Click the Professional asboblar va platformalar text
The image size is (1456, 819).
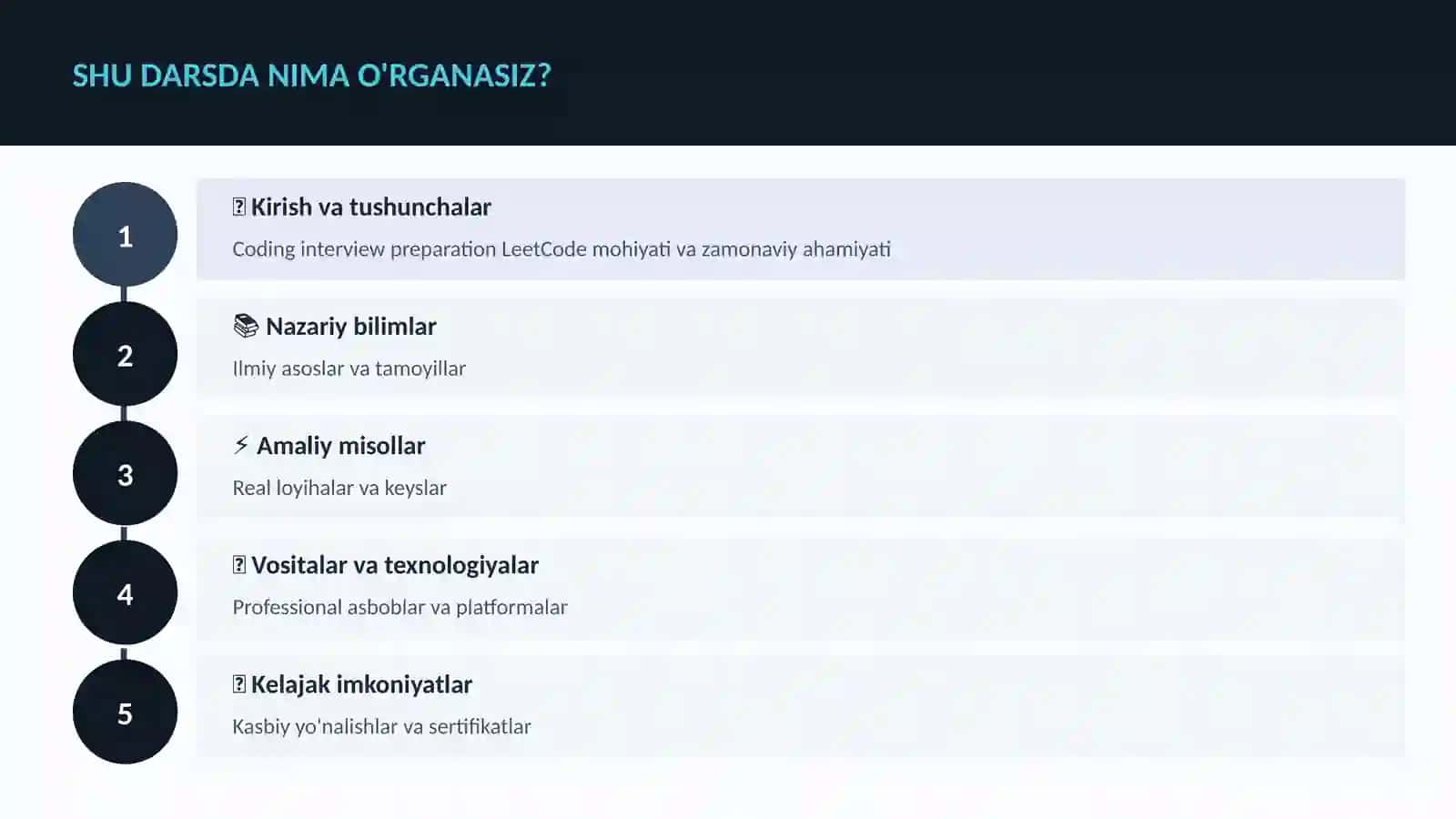point(399,607)
